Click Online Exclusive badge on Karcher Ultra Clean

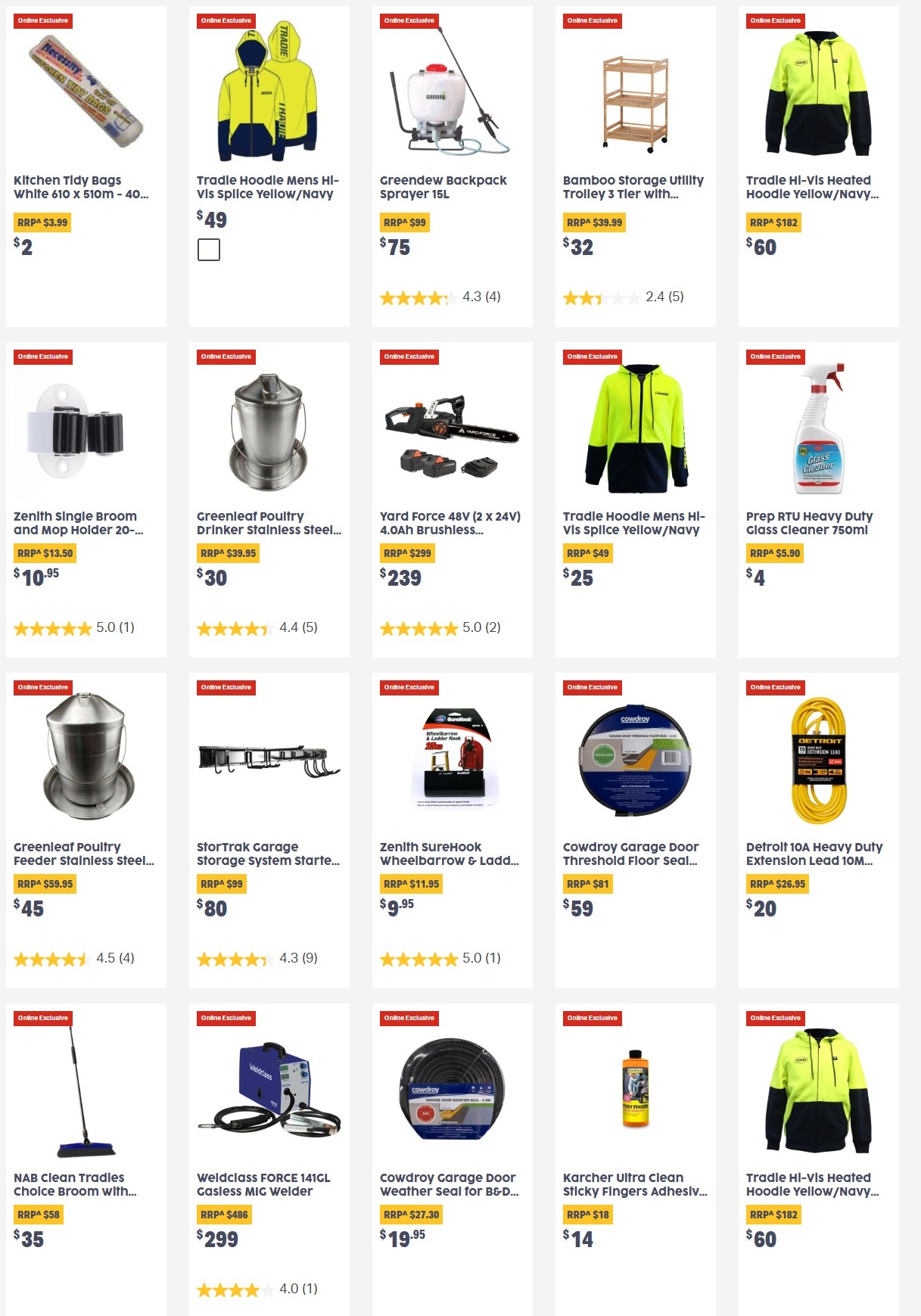pyautogui.click(x=593, y=1018)
